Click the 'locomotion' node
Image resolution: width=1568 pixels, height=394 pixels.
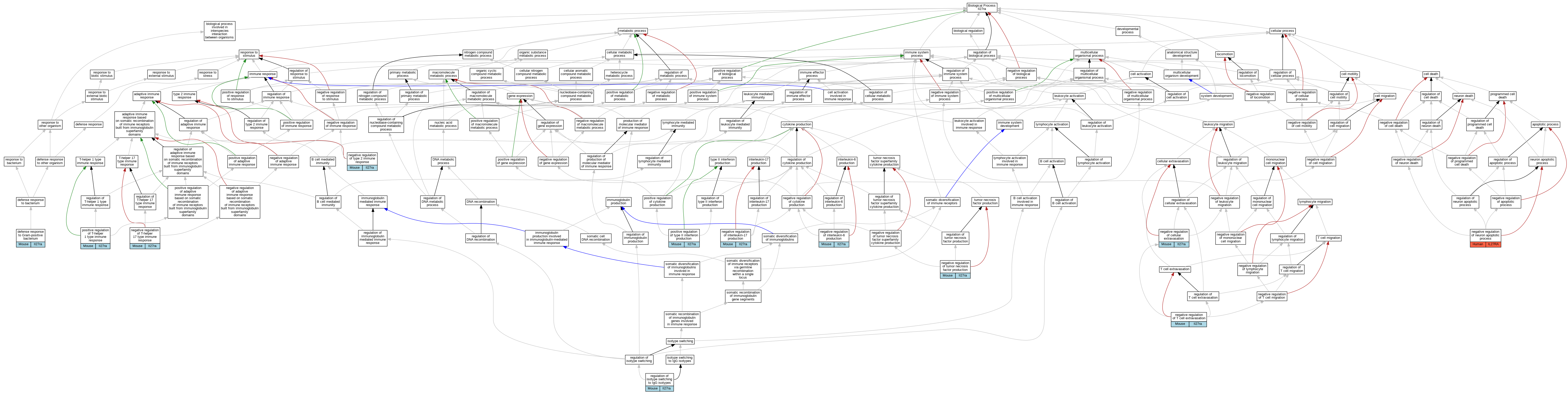1225,54
